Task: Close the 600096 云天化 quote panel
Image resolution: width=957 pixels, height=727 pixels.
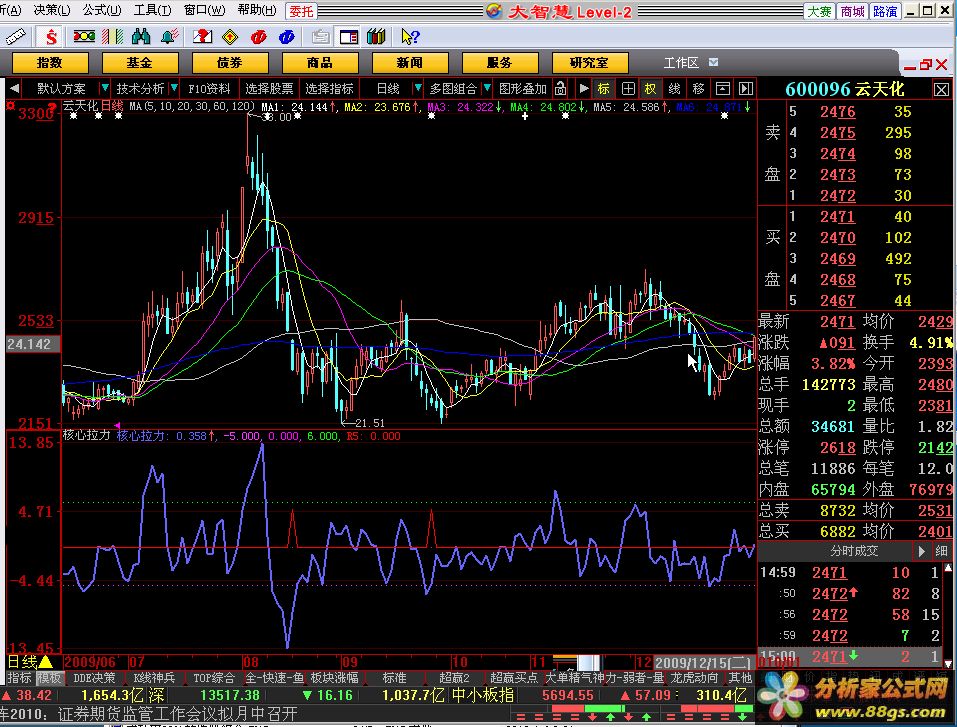Action: (x=941, y=90)
